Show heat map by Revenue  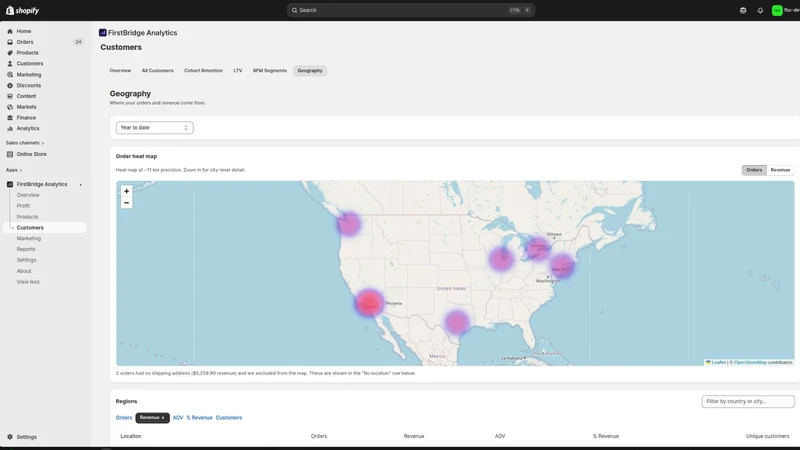click(x=780, y=170)
